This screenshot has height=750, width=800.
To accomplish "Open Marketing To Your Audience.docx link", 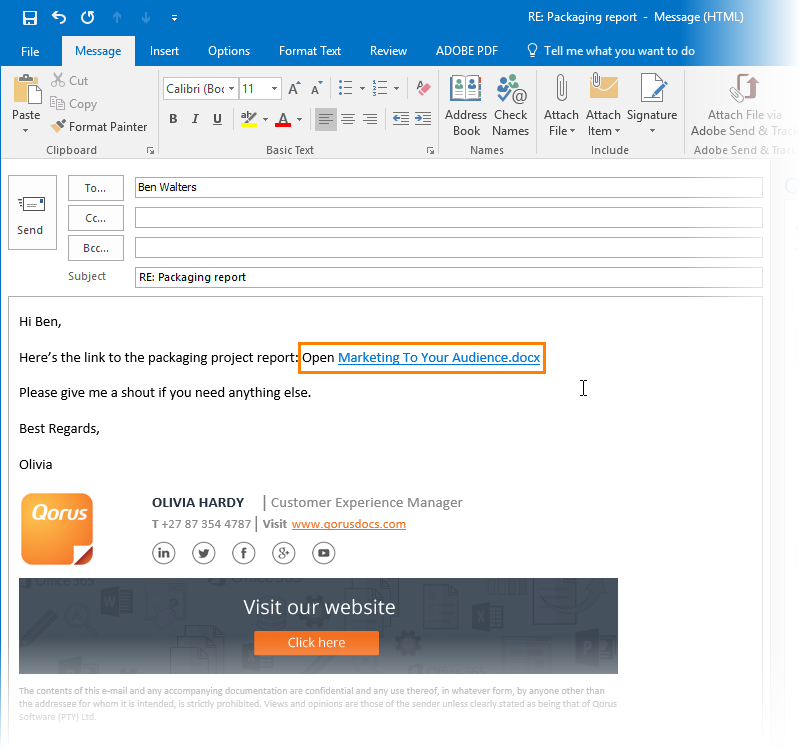I will click(x=439, y=358).
